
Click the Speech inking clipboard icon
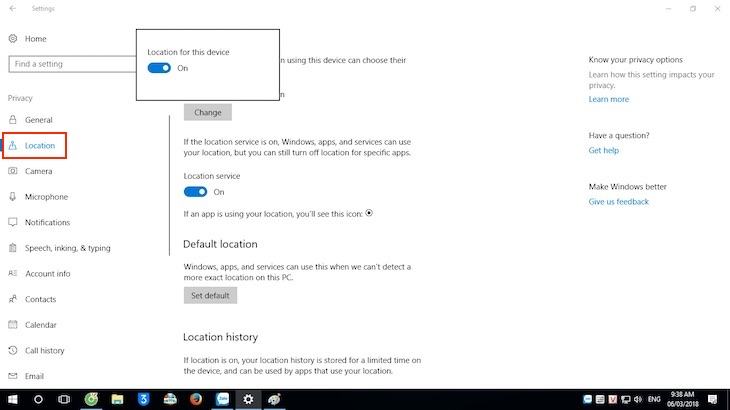[x=13, y=248]
